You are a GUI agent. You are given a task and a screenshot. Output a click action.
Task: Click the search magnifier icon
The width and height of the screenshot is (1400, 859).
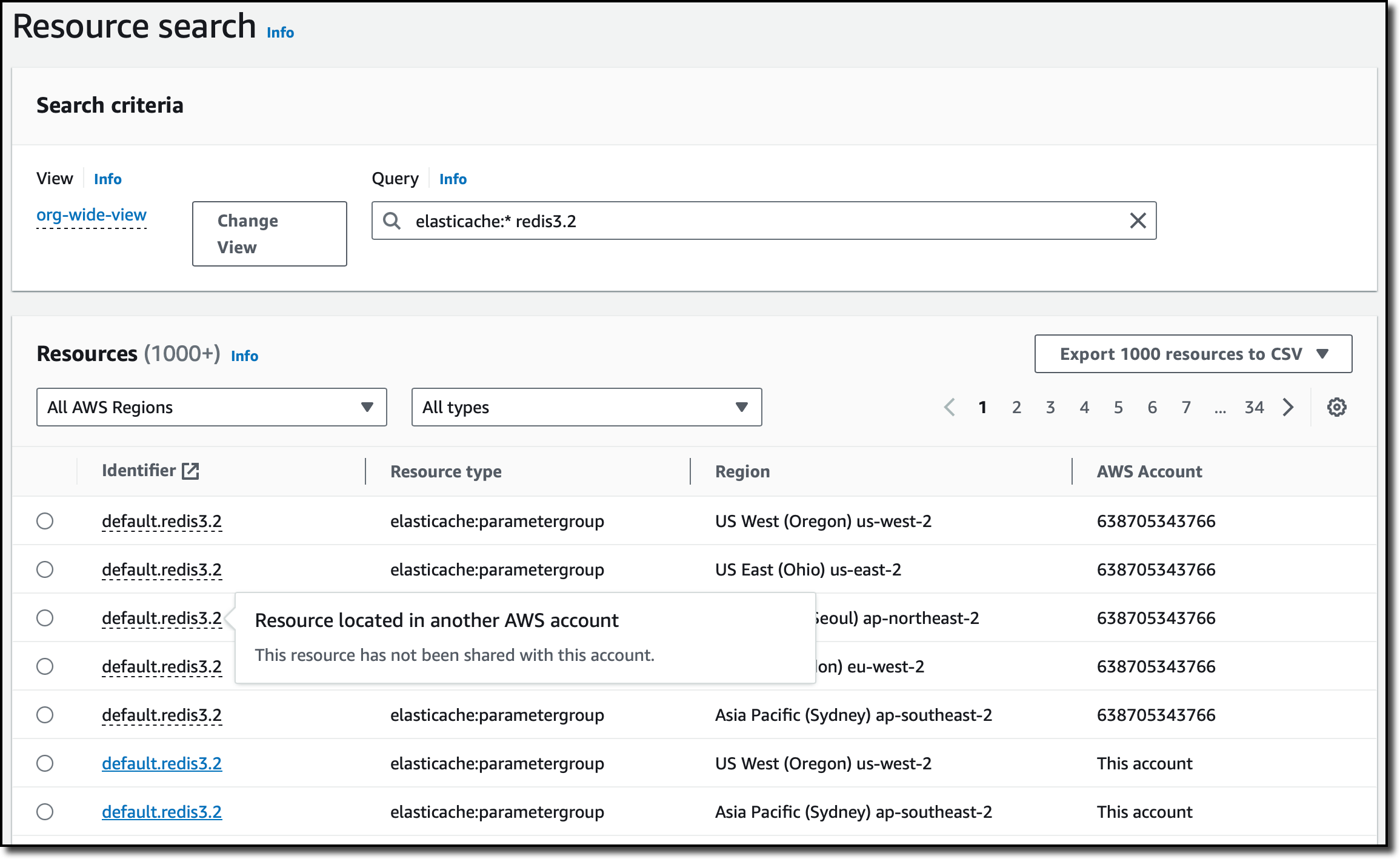click(x=392, y=221)
